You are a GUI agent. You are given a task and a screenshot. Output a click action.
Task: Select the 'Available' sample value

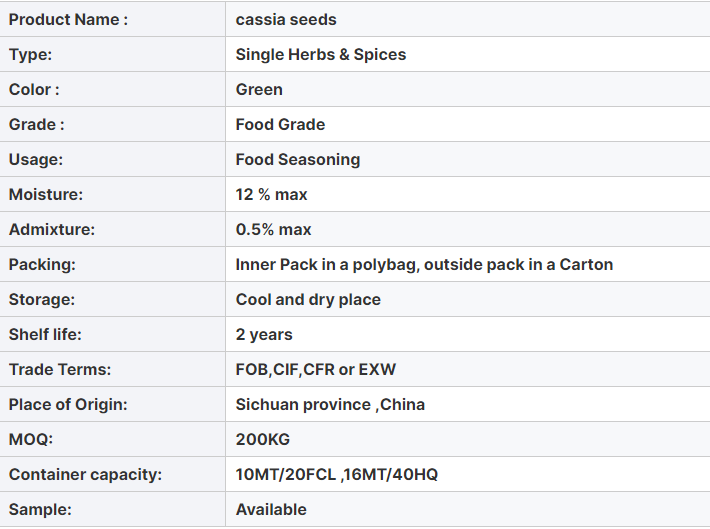click(271, 510)
